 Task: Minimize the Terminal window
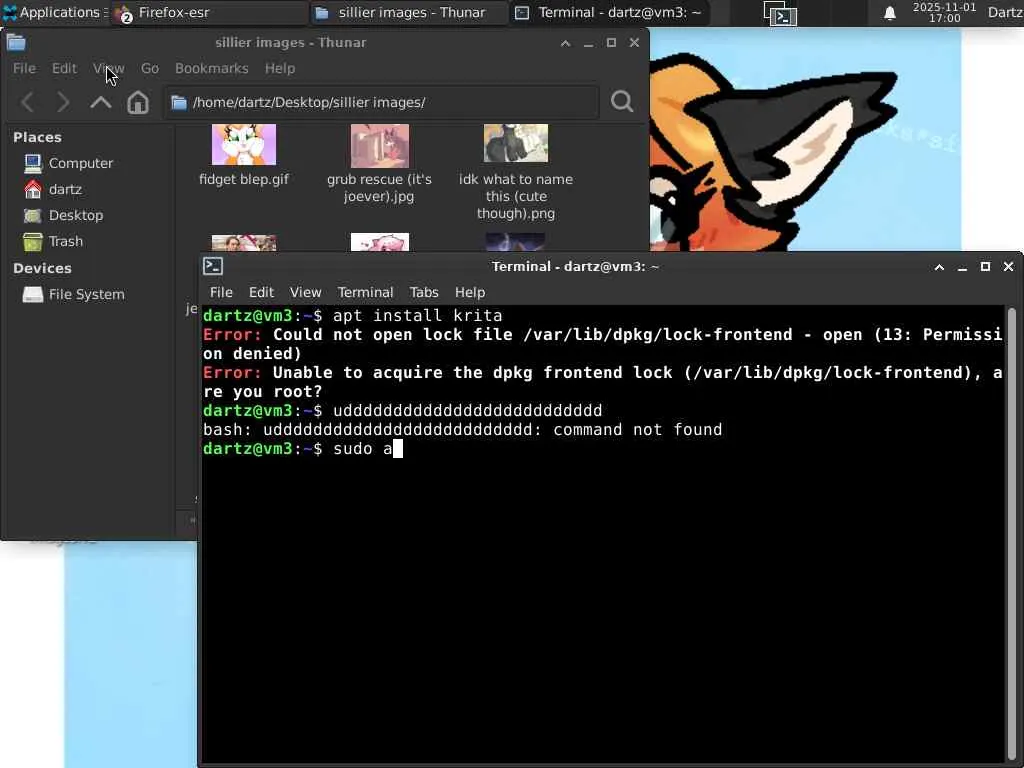pos(962,267)
